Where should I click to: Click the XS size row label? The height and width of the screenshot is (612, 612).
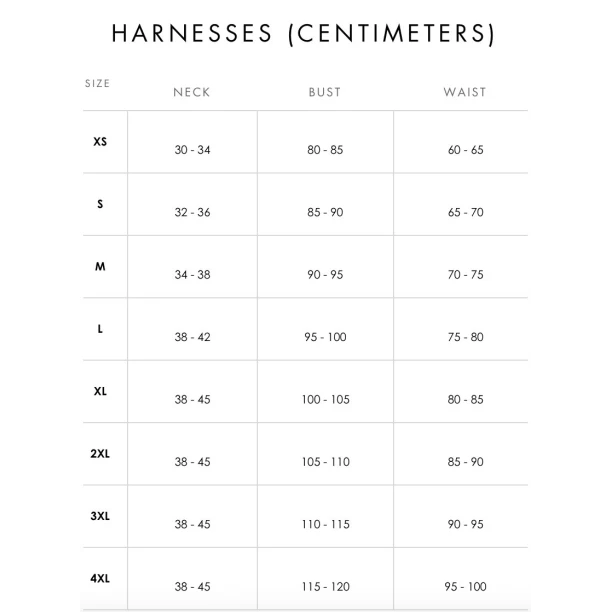[x=100, y=142]
